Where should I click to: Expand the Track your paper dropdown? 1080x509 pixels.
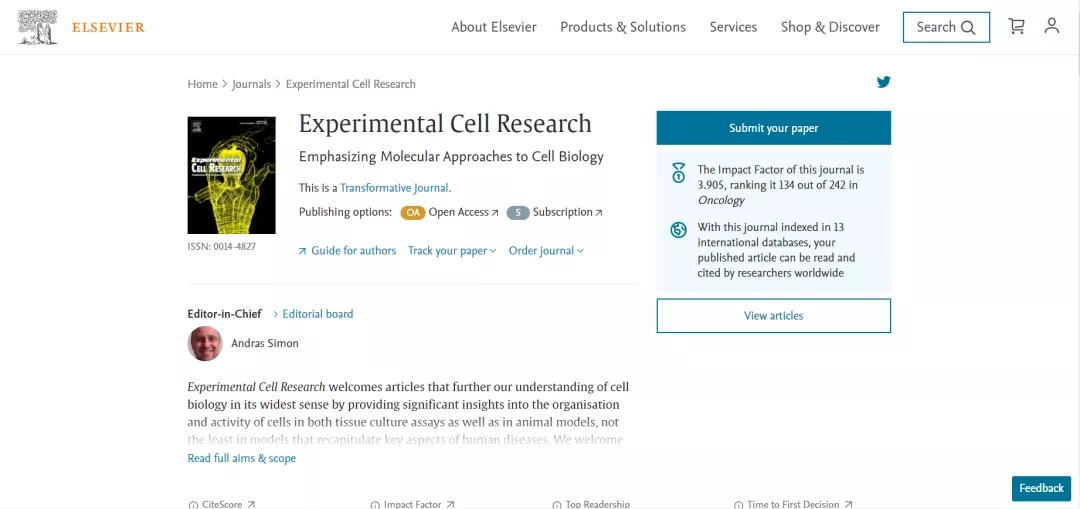[x=452, y=251]
